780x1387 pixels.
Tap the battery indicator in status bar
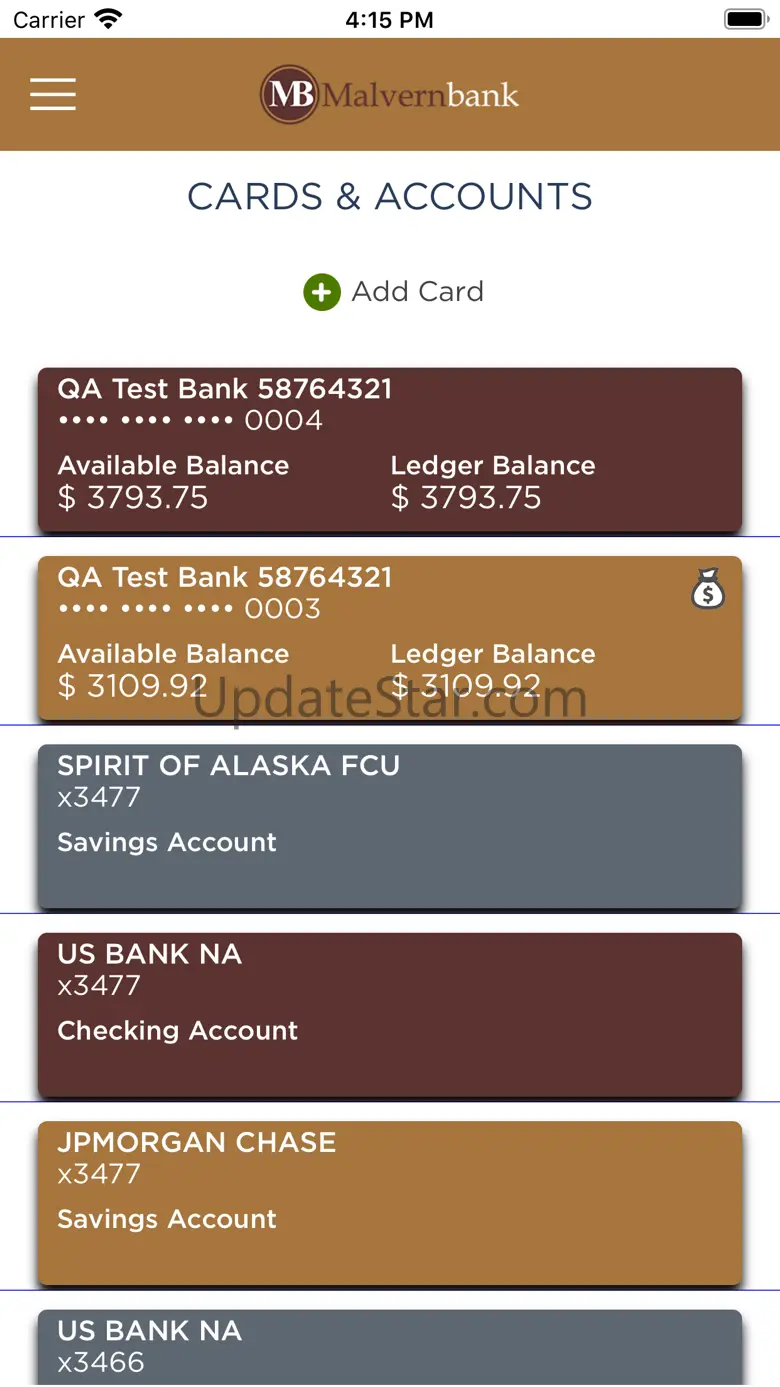click(745, 19)
